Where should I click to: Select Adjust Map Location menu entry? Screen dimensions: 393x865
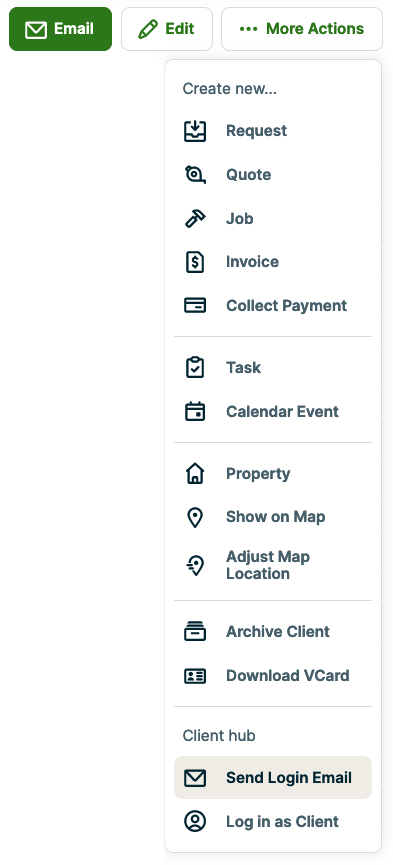coord(273,565)
